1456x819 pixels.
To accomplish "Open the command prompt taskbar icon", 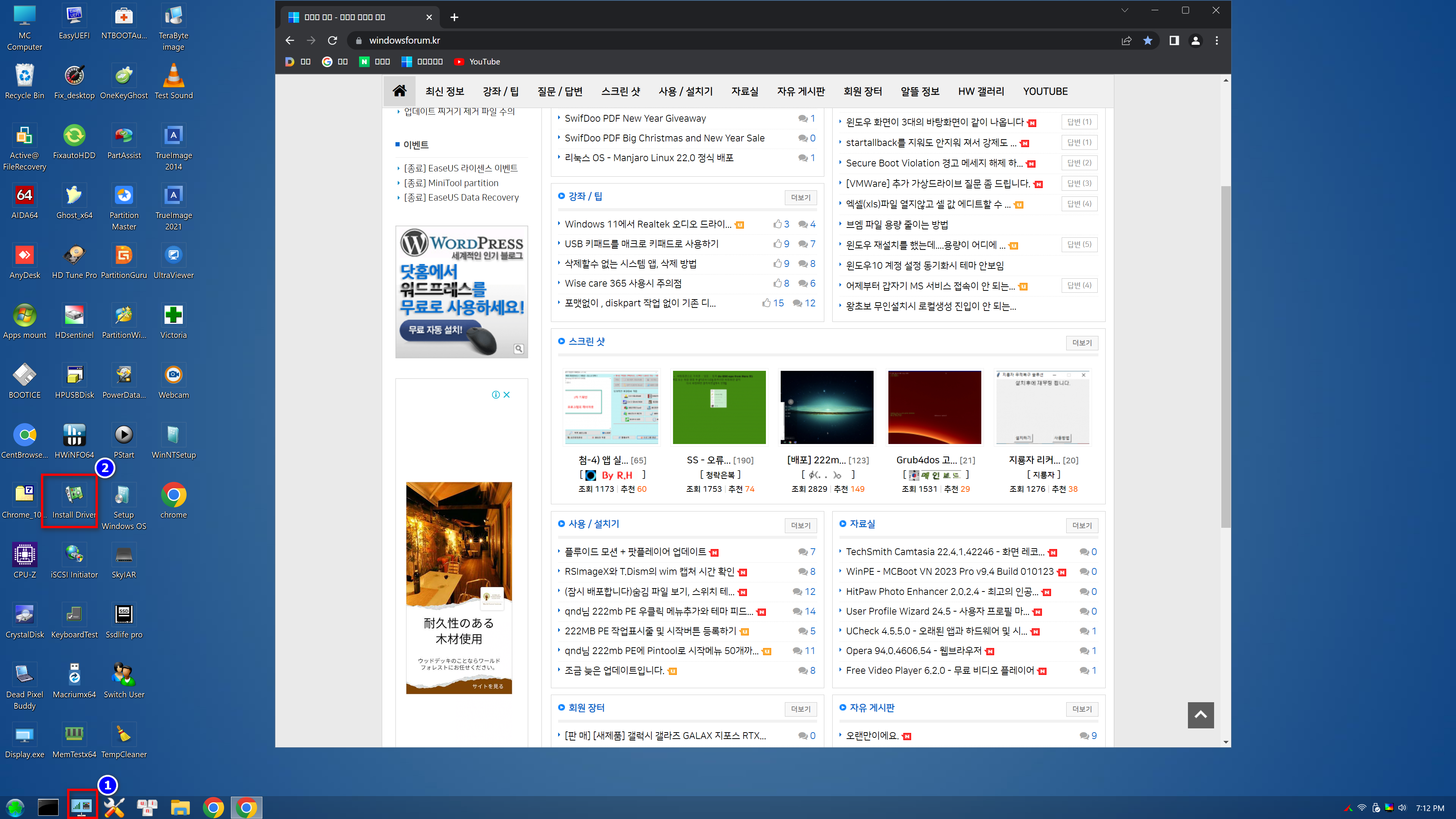I will coord(48,807).
